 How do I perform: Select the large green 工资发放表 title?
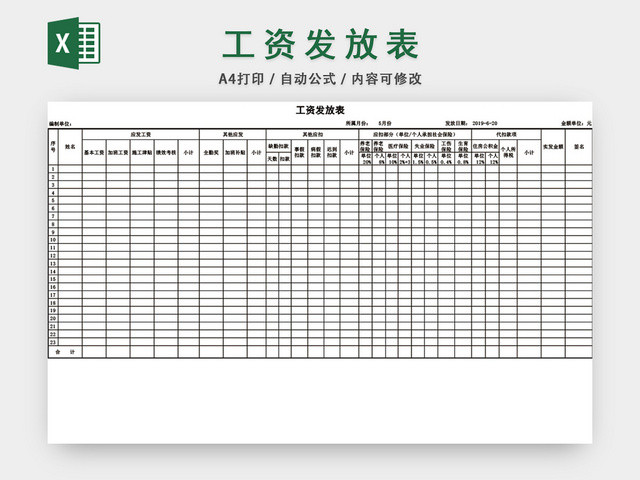tap(320, 44)
